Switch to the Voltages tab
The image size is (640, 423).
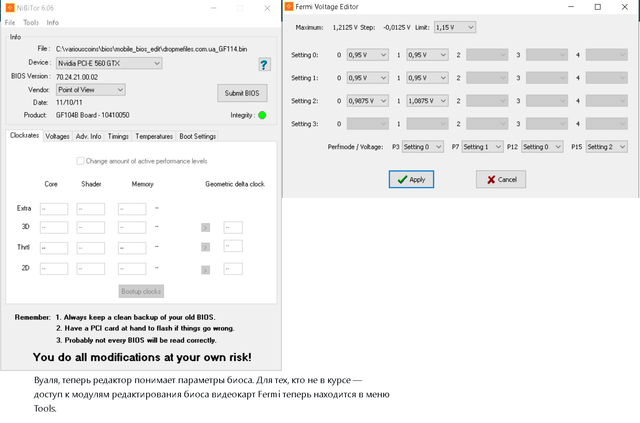(x=57, y=136)
